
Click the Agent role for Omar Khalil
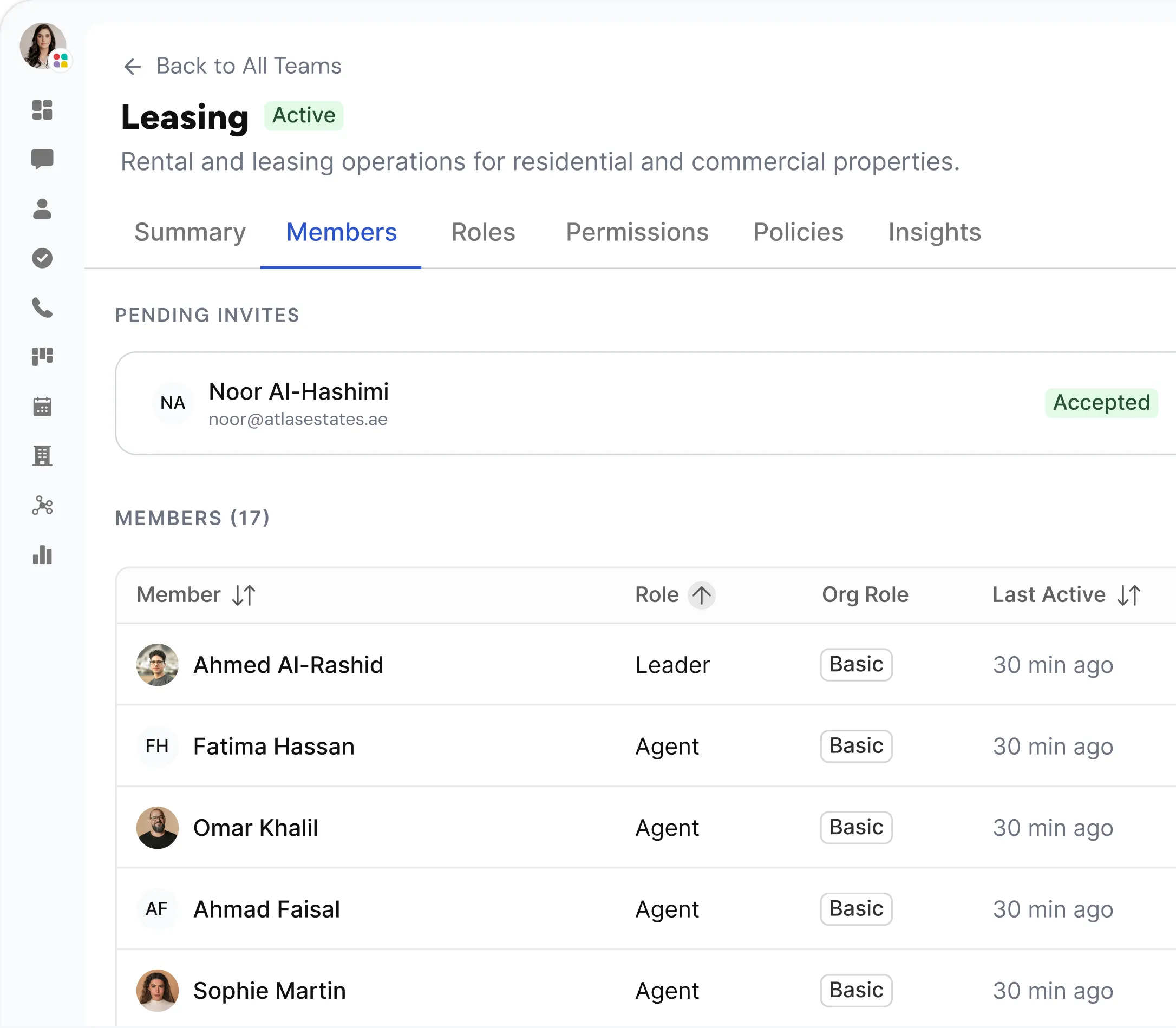pos(667,829)
